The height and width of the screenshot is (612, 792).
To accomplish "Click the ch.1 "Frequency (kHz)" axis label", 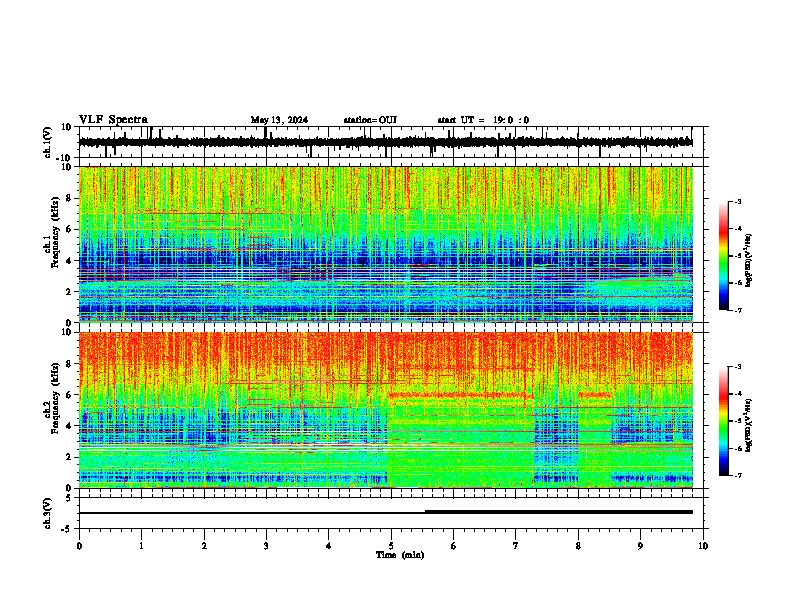I will coord(55,233).
